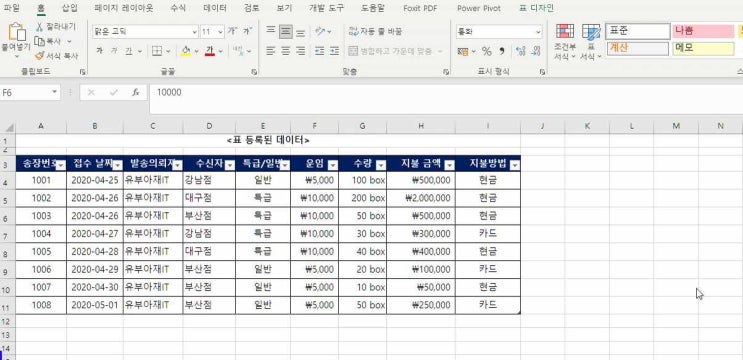This screenshot has width=743, height=360.
Task: Open number format dropdown showing 통화
Action: (538, 32)
